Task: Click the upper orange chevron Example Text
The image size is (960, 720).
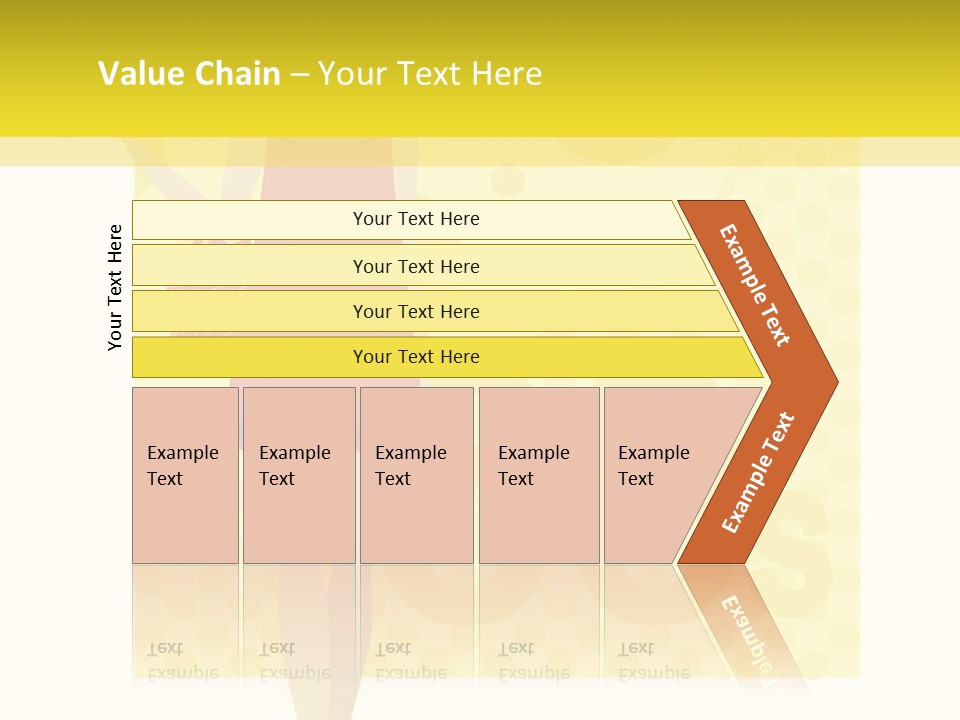Action: tap(755, 284)
